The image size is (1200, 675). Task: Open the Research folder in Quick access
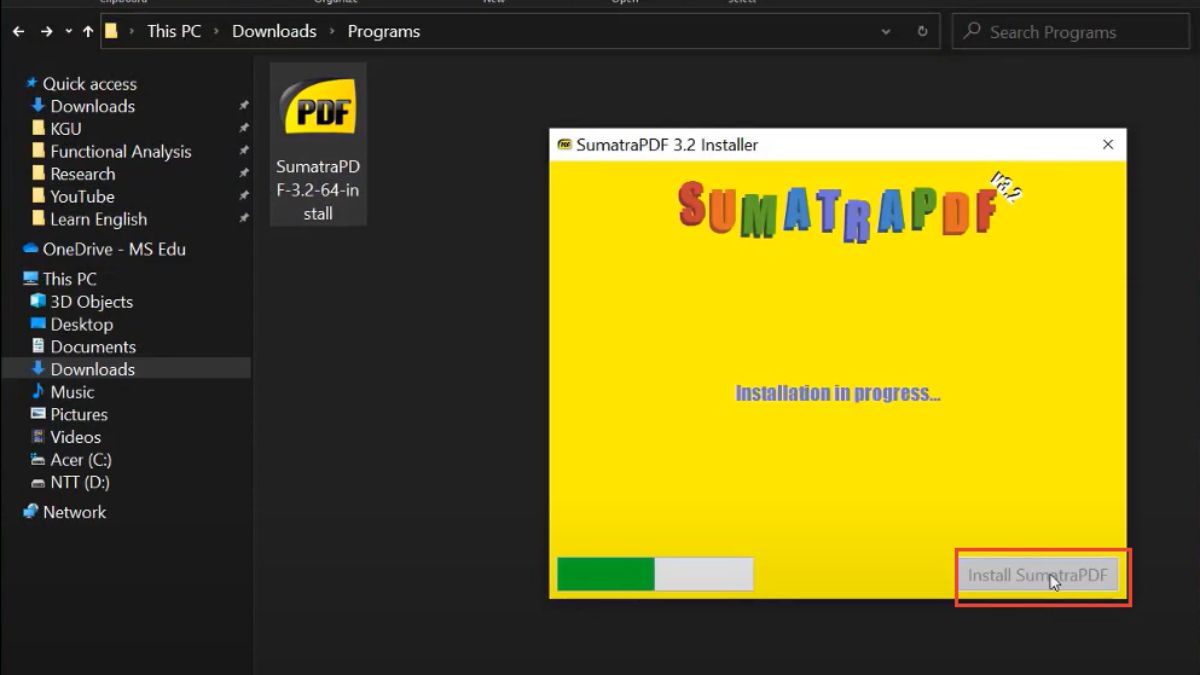pyautogui.click(x=83, y=174)
